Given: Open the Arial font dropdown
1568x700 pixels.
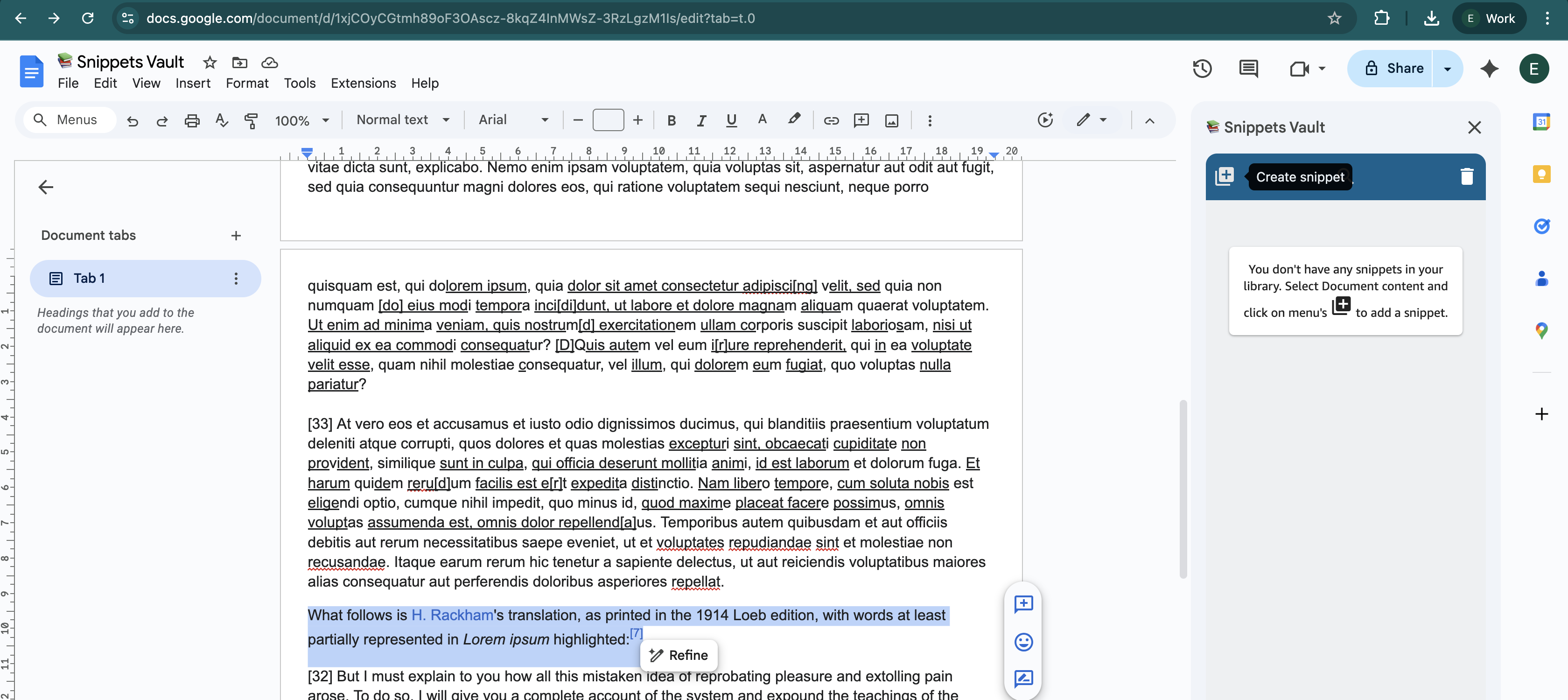Looking at the screenshot, I should click(x=513, y=120).
